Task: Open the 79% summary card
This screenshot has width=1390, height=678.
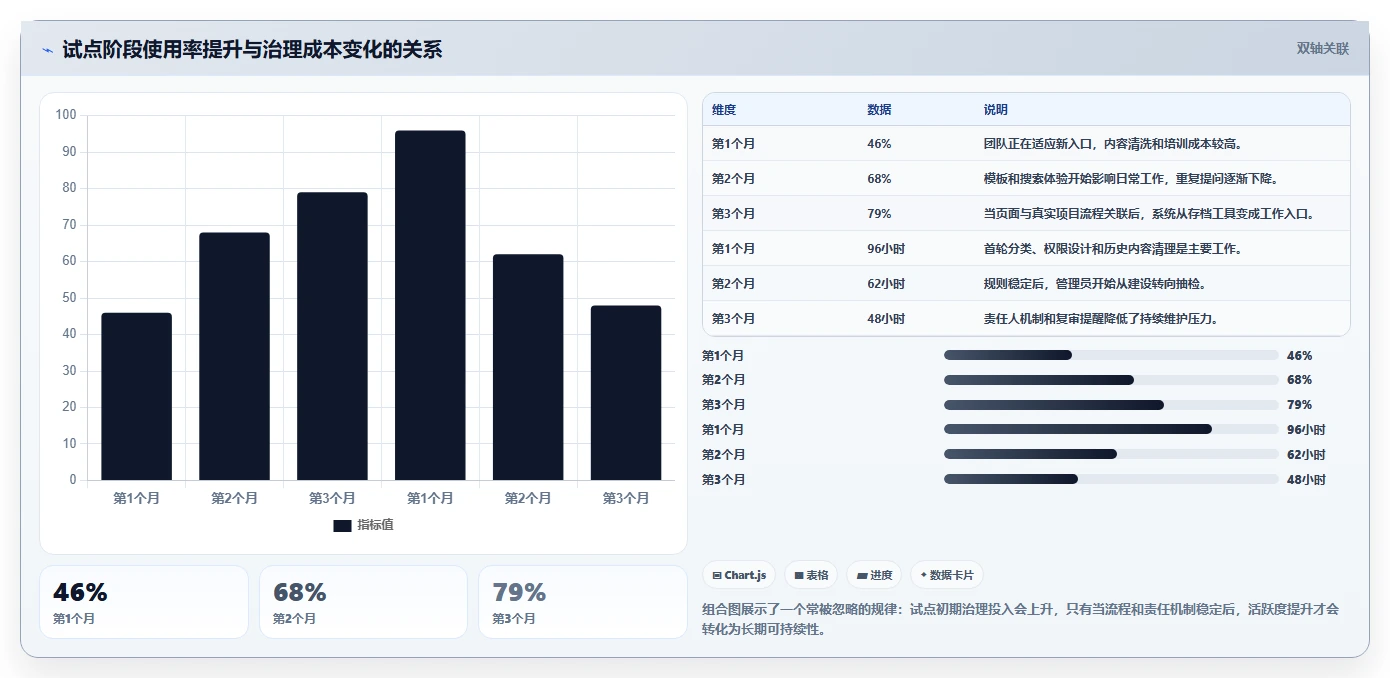Action: pos(583,602)
